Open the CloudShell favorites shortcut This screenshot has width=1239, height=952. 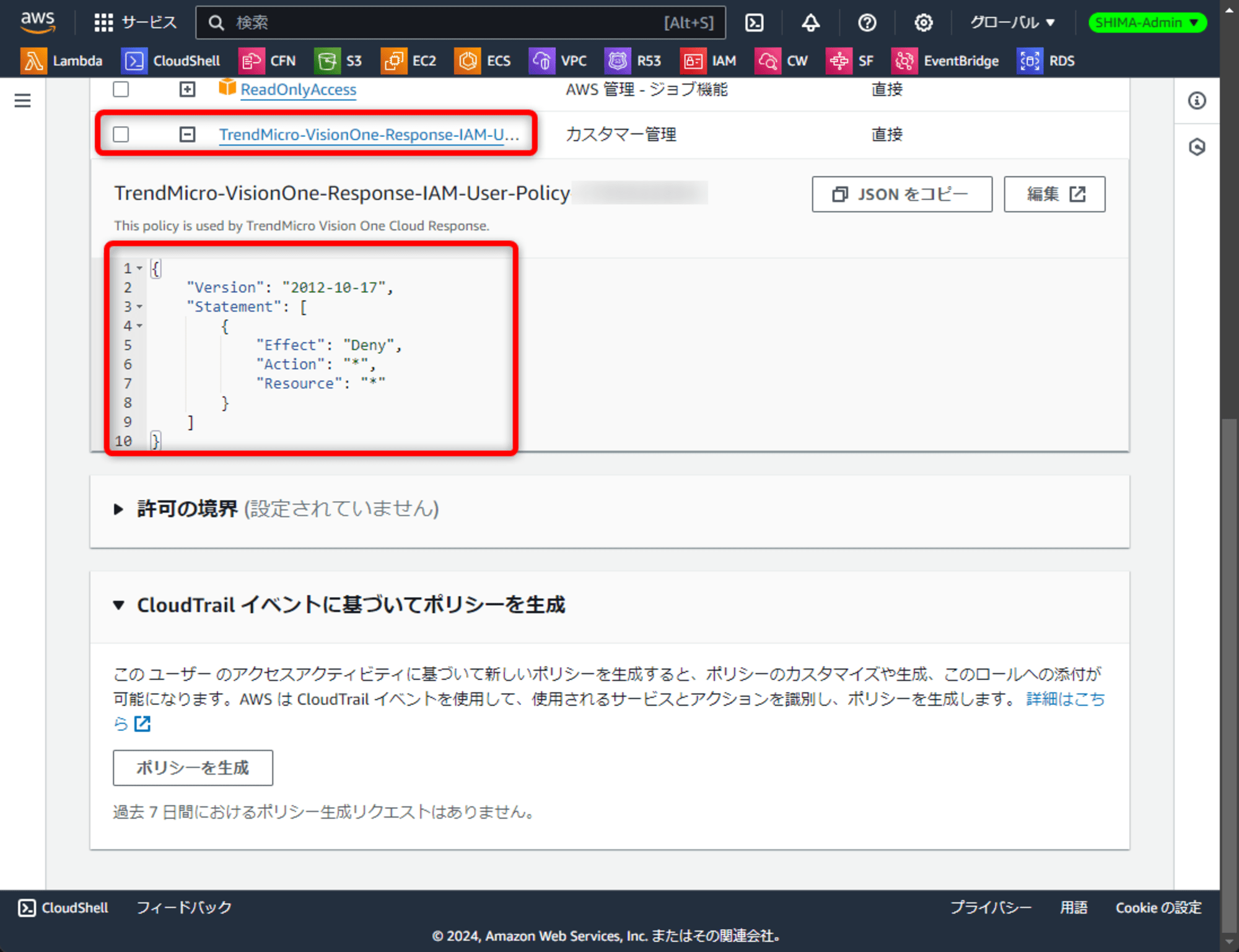tap(171, 61)
